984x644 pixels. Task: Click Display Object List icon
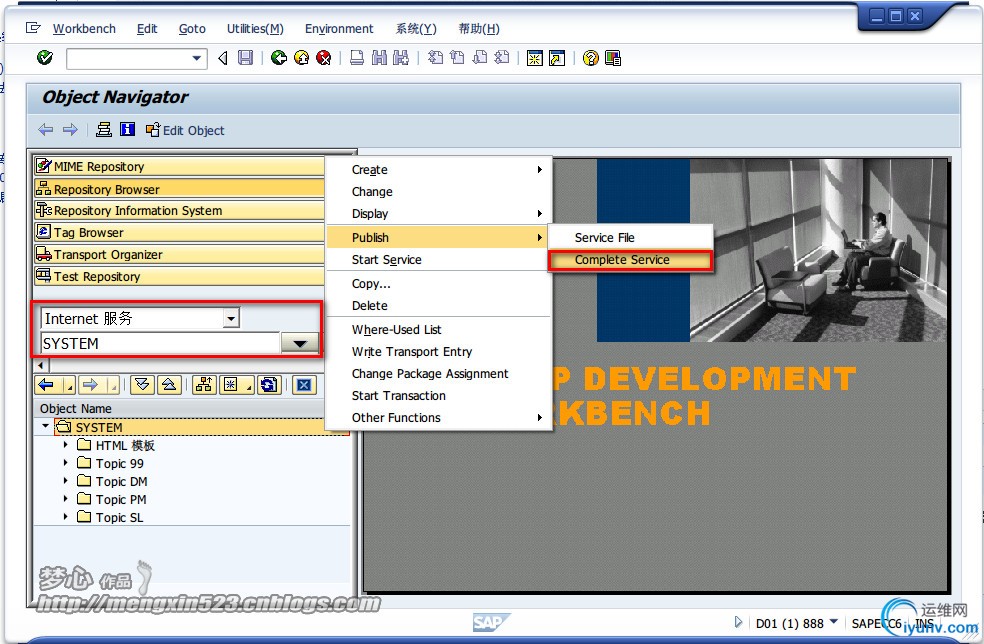(104, 129)
